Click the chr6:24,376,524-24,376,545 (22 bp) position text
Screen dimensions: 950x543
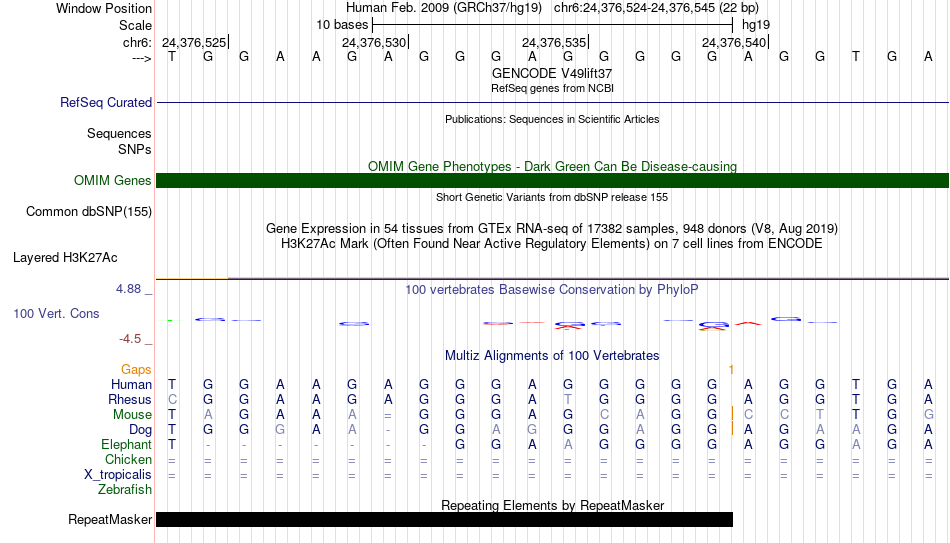click(x=656, y=8)
